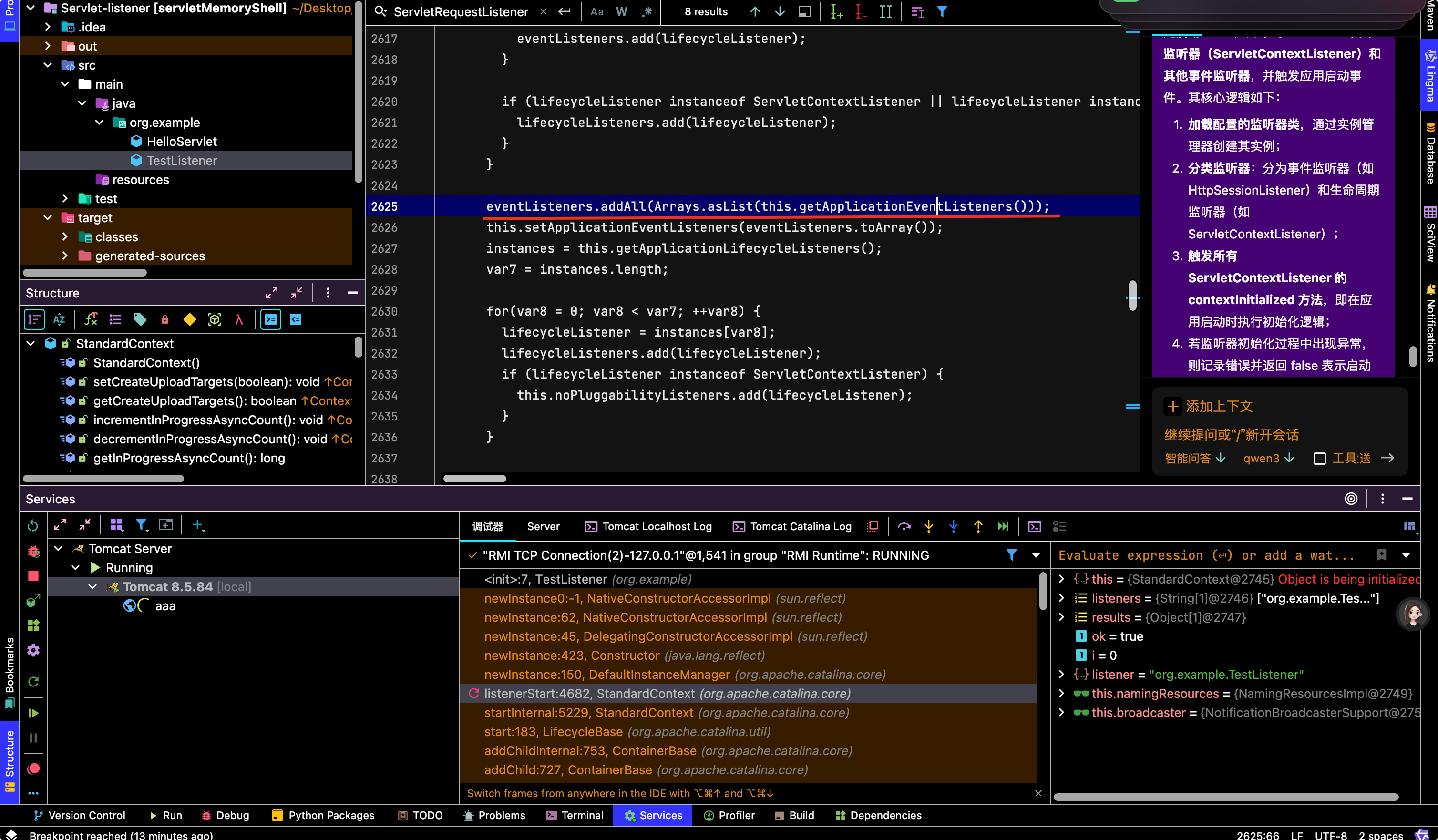The image size is (1438, 840).
Task: Switch to Tomcat Catalina Log tab
Action: [x=792, y=526]
